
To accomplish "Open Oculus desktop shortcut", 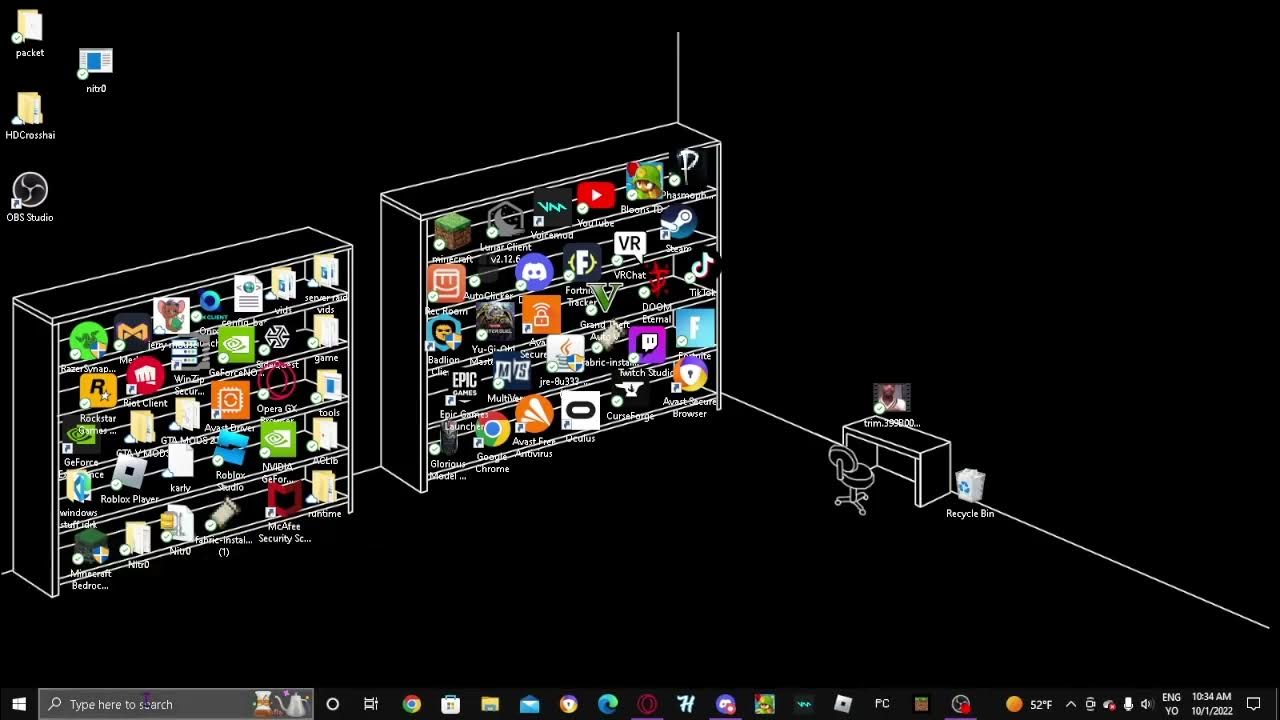I will click(x=580, y=418).
